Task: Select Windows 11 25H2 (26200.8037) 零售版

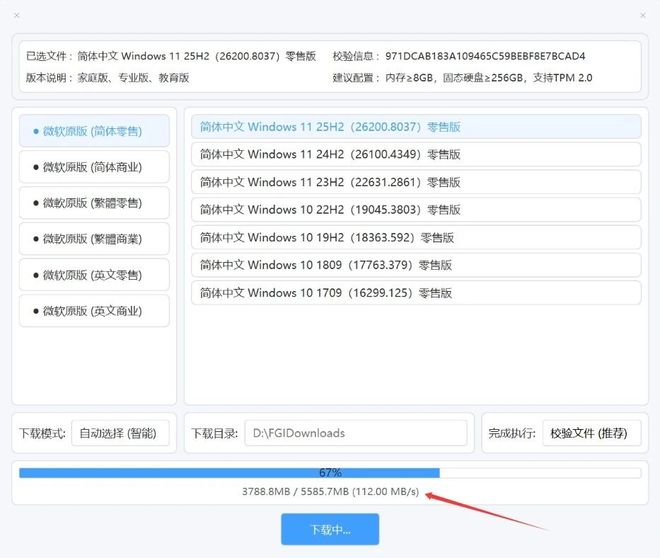Action: pyautogui.click(x=415, y=127)
